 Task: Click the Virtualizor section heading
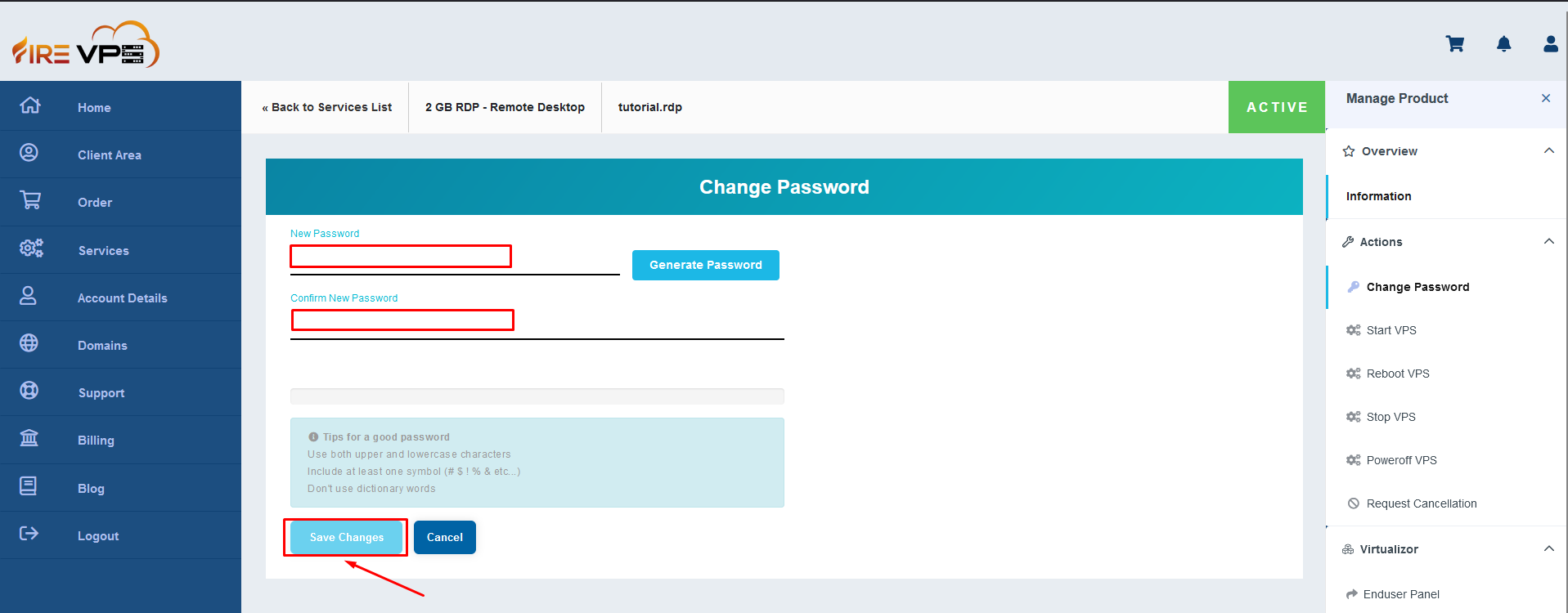click(1389, 549)
